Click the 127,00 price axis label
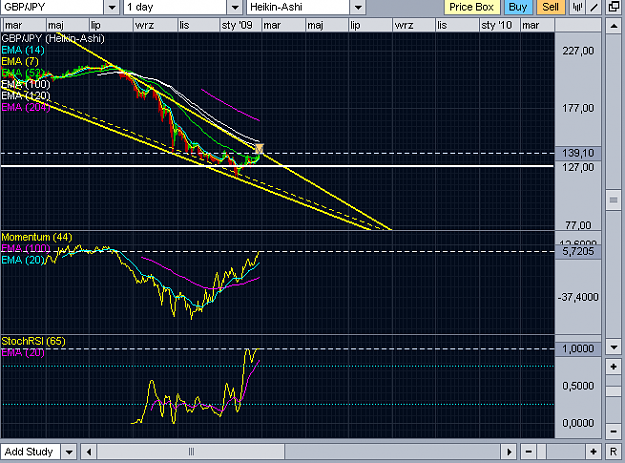The image size is (625, 463). pos(578,167)
